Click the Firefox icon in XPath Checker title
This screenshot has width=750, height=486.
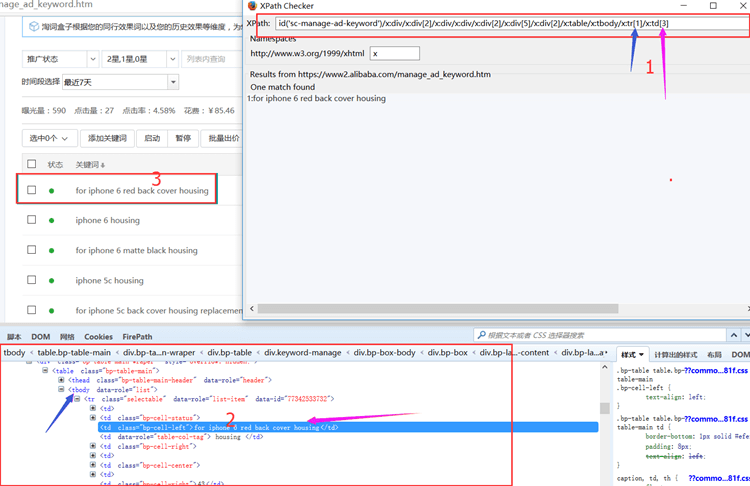click(x=252, y=6)
